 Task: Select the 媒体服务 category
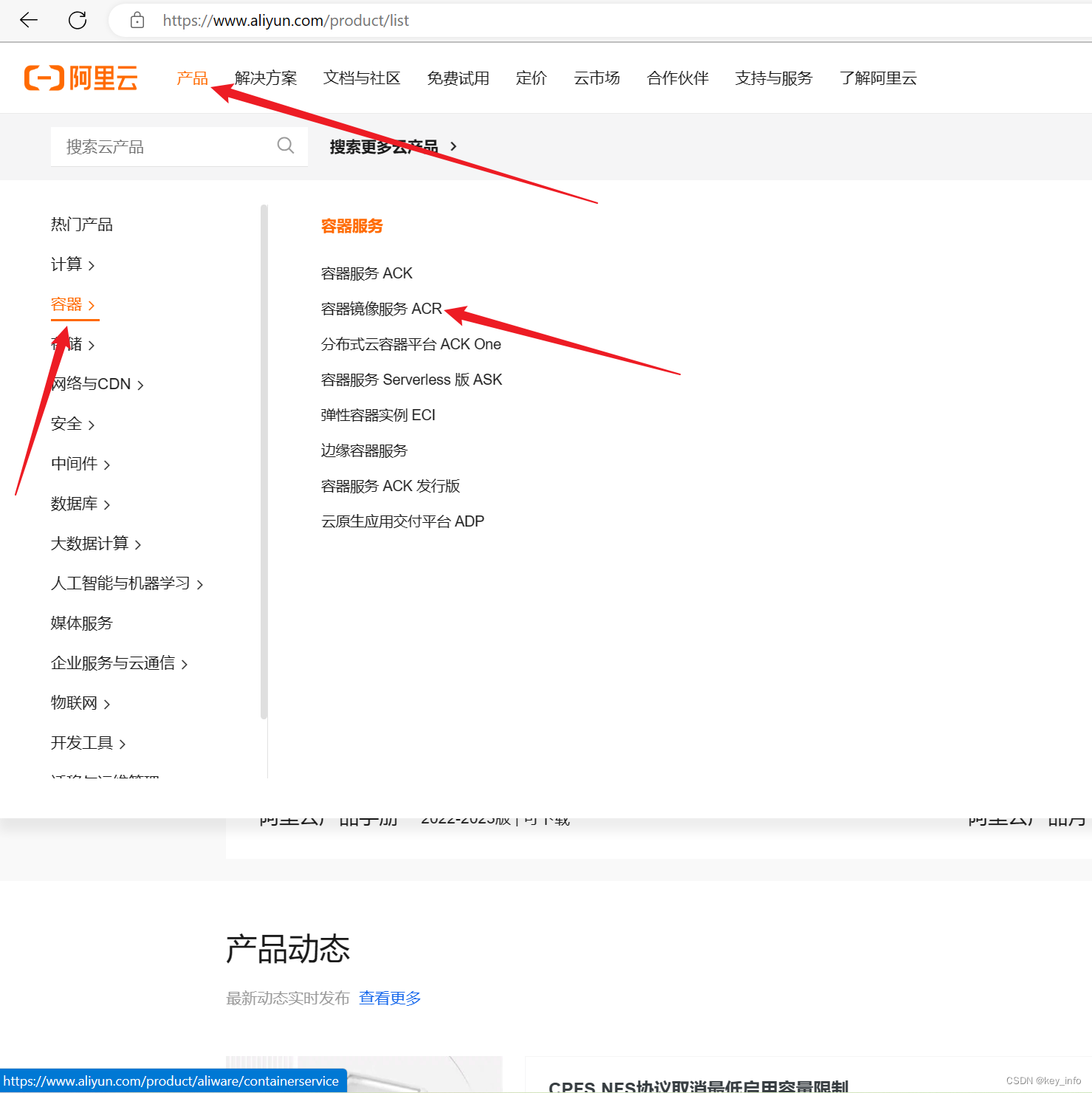[82, 623]
